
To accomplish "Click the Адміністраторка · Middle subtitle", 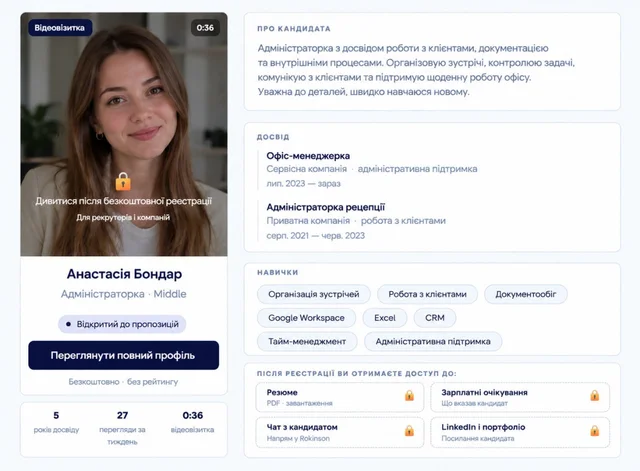I will click(x=124, y=294).
